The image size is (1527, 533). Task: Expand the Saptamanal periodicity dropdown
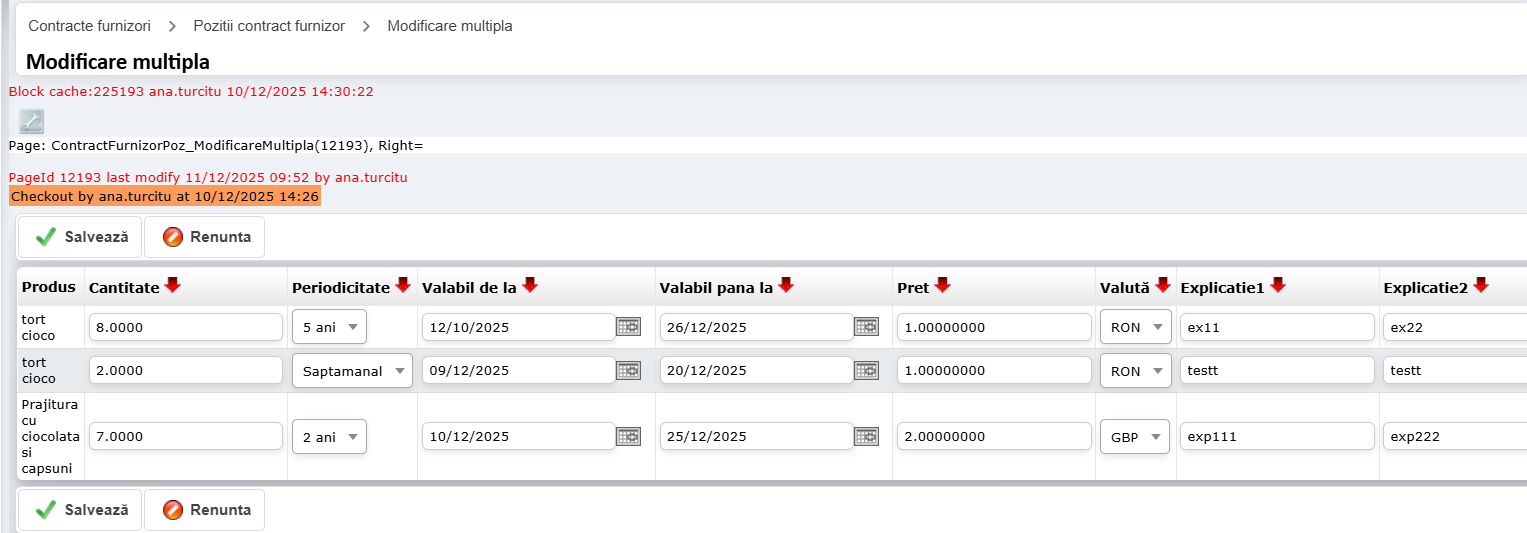(x=352, y=370)
